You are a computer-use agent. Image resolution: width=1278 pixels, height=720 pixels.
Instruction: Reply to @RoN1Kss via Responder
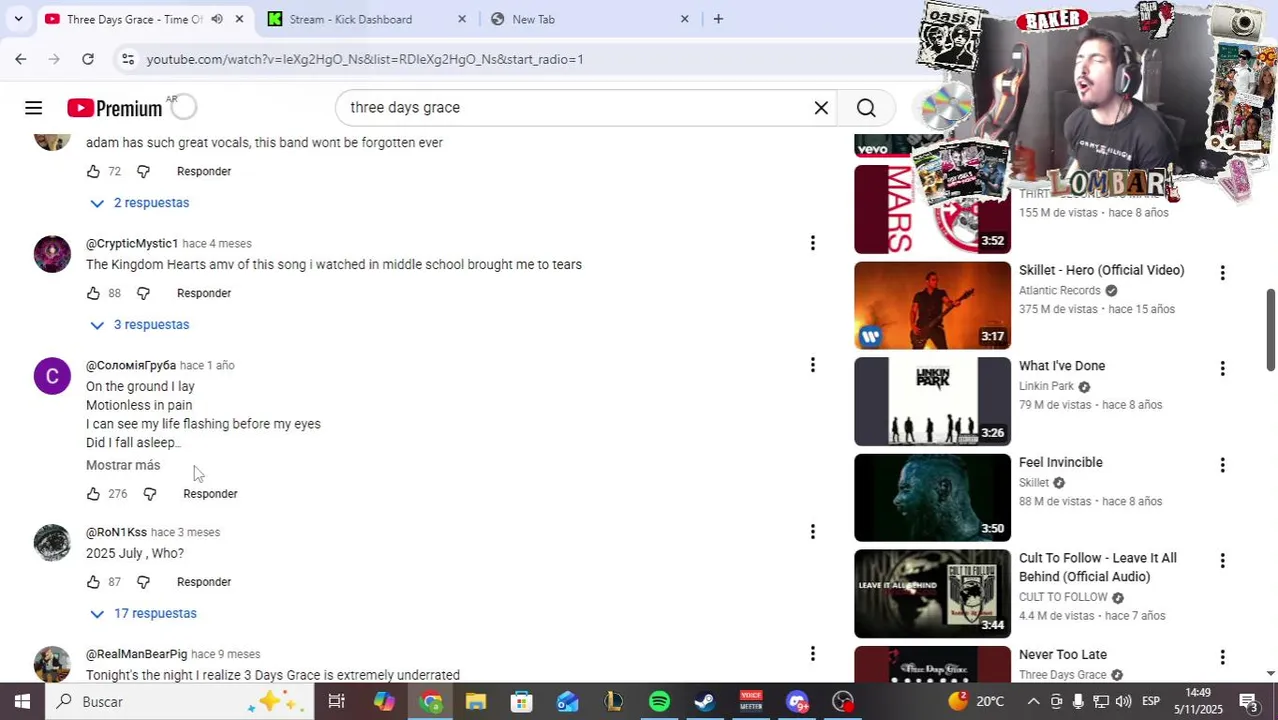(204, 582)
